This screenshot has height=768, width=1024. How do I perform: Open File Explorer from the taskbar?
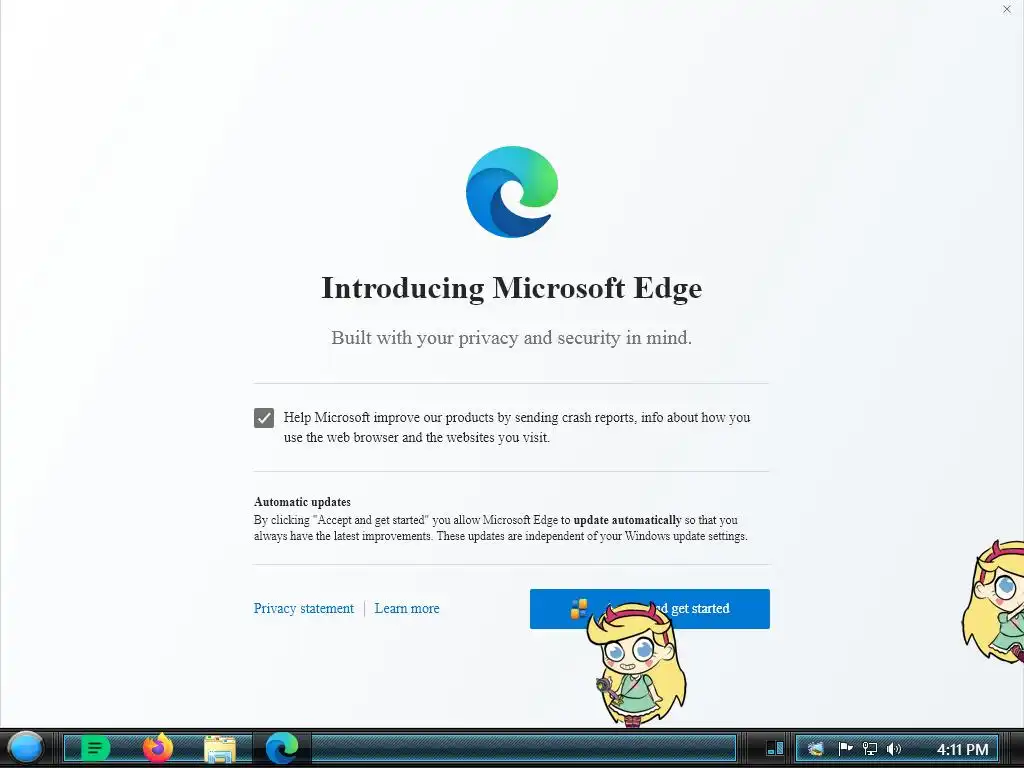coord(219,749)
